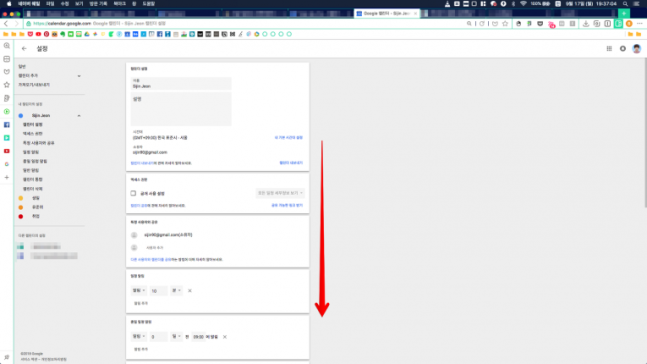Go back using the settings back arrow
This screenshot has width=647, height=364.
[24, 49]
